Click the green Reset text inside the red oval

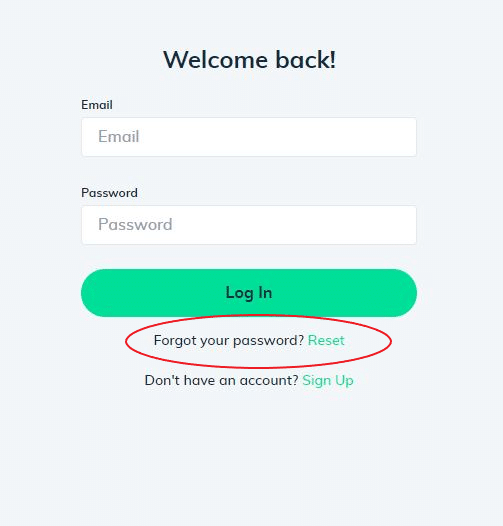tap(326, 340)
